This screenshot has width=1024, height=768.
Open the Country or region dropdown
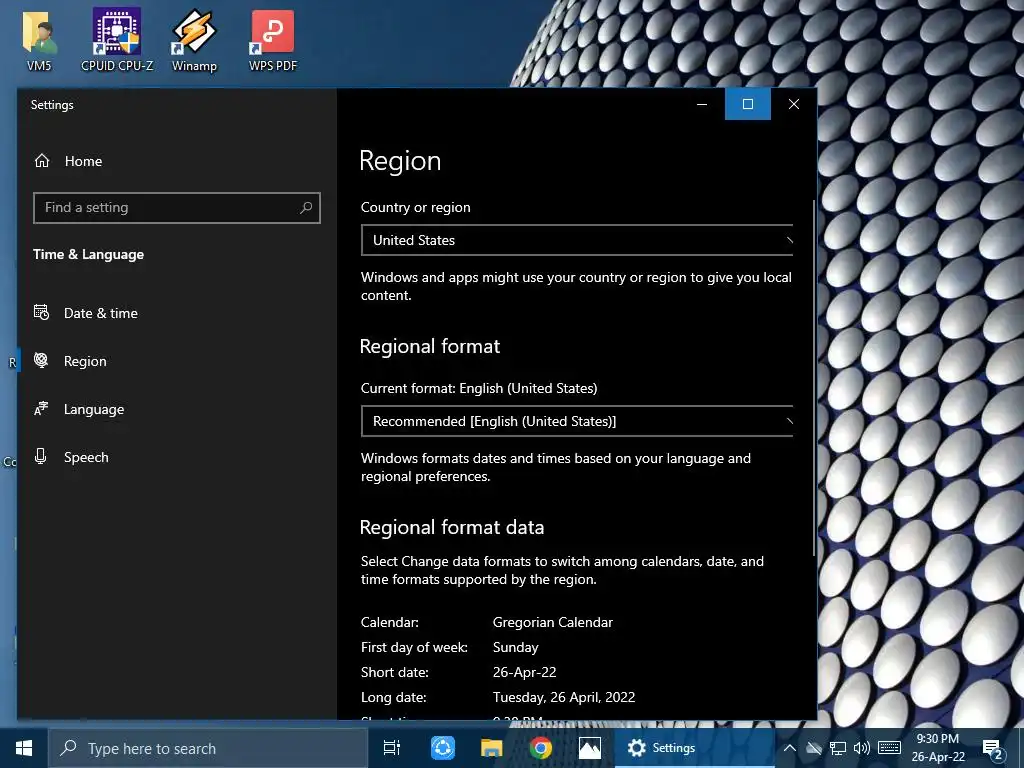click(x=577, y=240)
